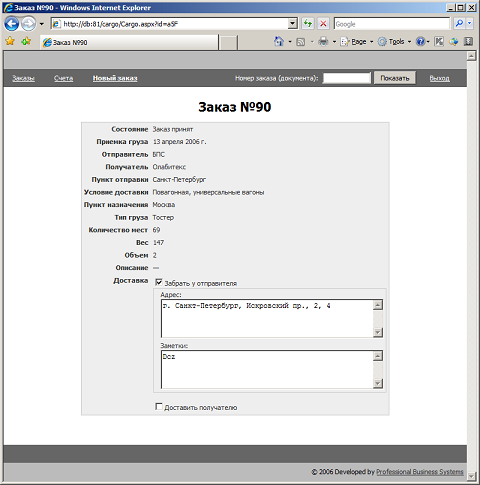Go back with the browser Back arrow

(12, 24)
